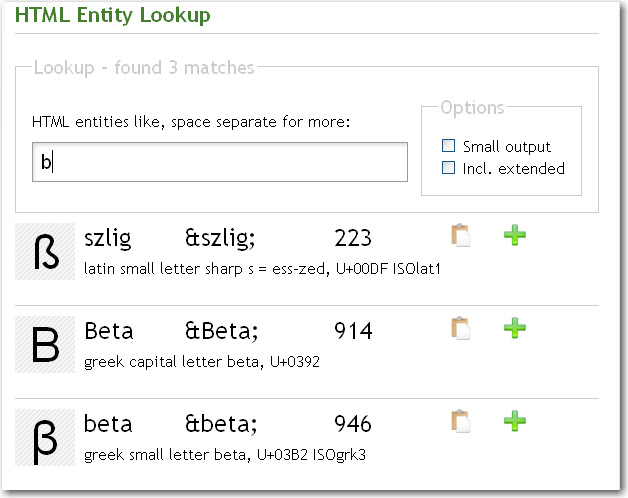Click the green plus for small beta

coord(515,421)
